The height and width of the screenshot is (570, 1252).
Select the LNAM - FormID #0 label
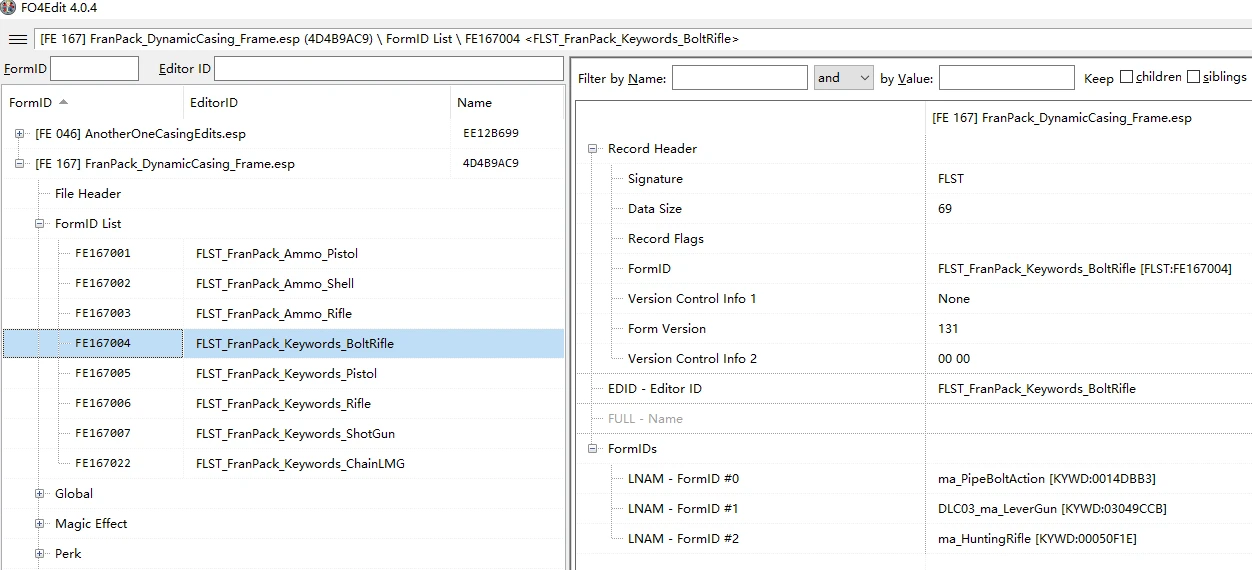pos(683,478)
